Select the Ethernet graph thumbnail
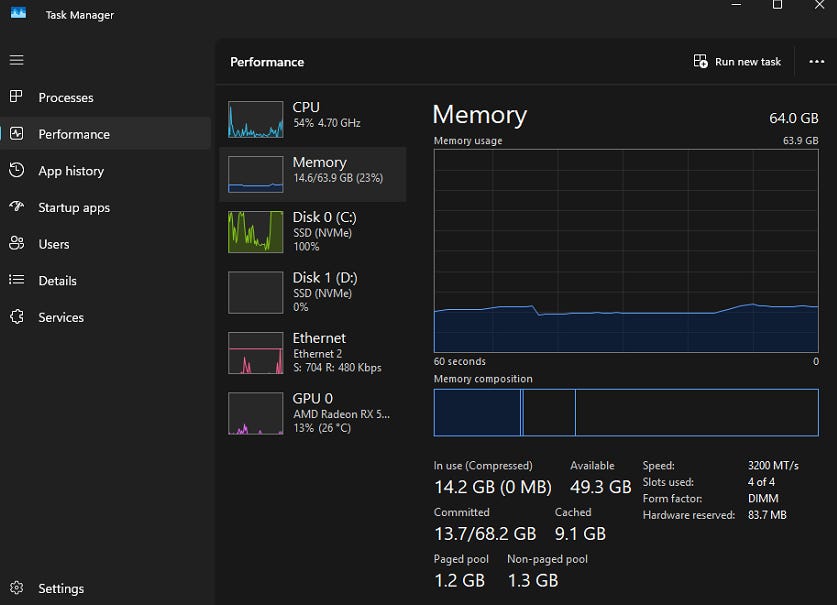The width and height of the screenshot is (837, 605). [x=256, y=352]
